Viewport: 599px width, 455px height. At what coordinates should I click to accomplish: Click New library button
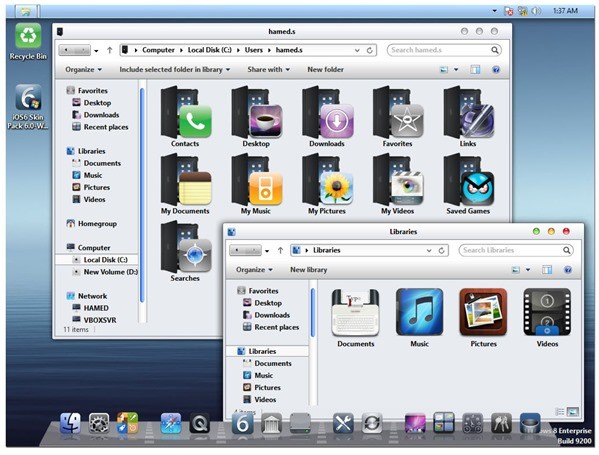308,270
